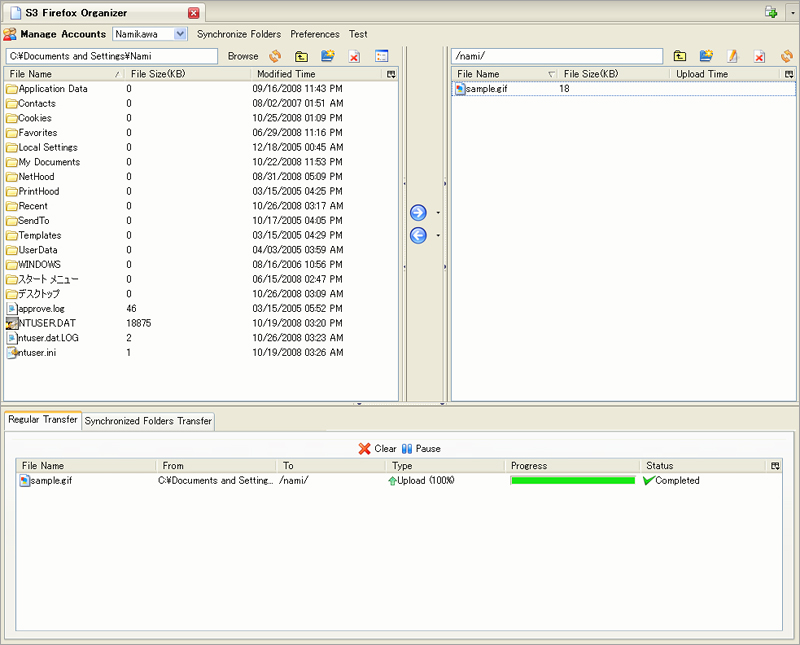This screenshot has width=800, height=645.
Task: Select the スタート メニュー folder
Action: pyautogui.click(x=201, y=279)
